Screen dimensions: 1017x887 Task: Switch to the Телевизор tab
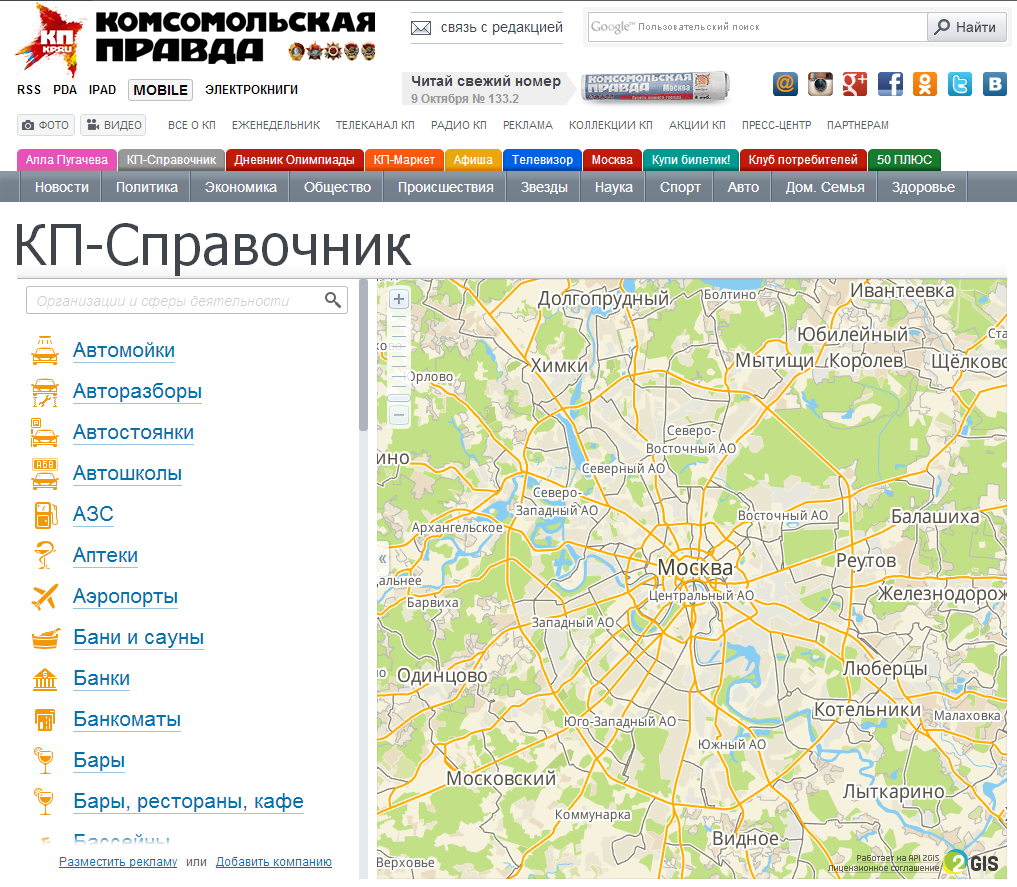click(542, 160)
